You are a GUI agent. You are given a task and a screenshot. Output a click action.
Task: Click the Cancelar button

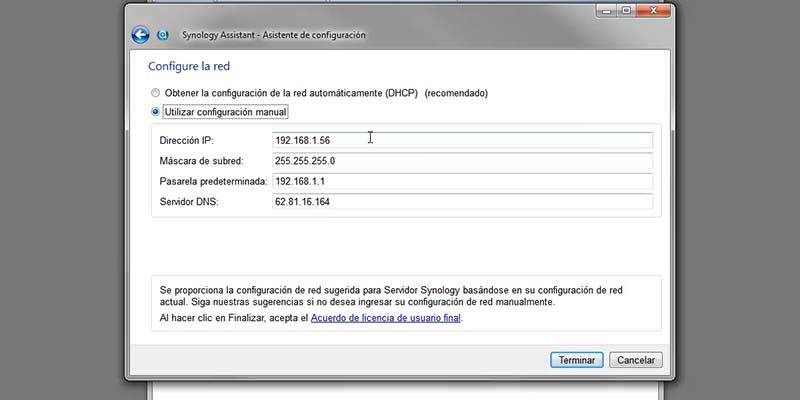click(636, 360)
